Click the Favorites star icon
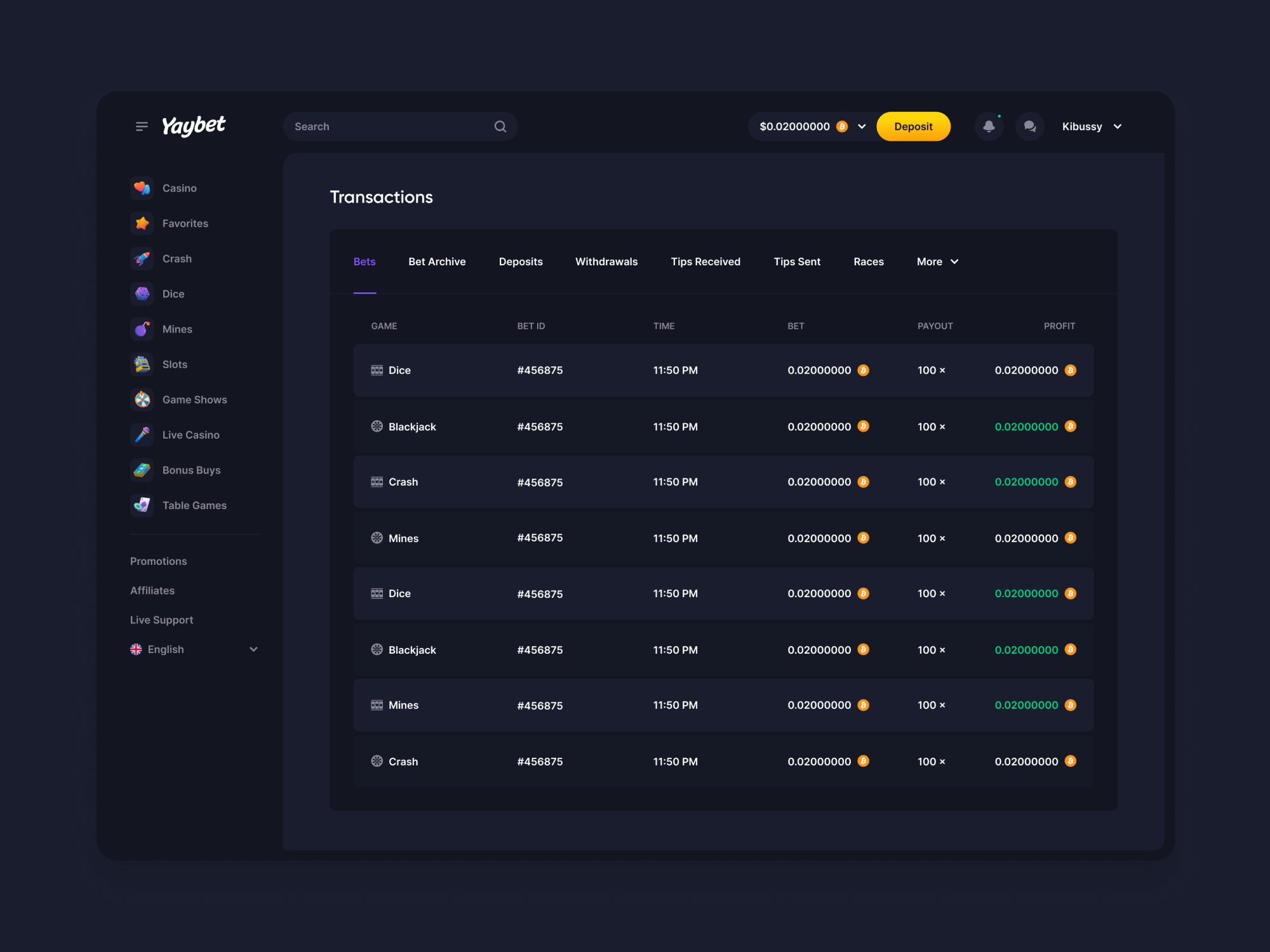Screen dimensions: 1270x952 (142, 223)
